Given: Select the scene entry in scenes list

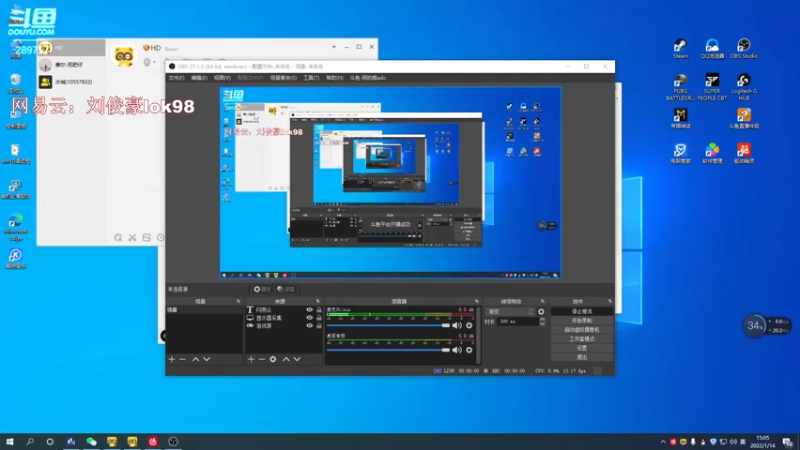Looking at the screenshot, I should (x=204, y=310).
